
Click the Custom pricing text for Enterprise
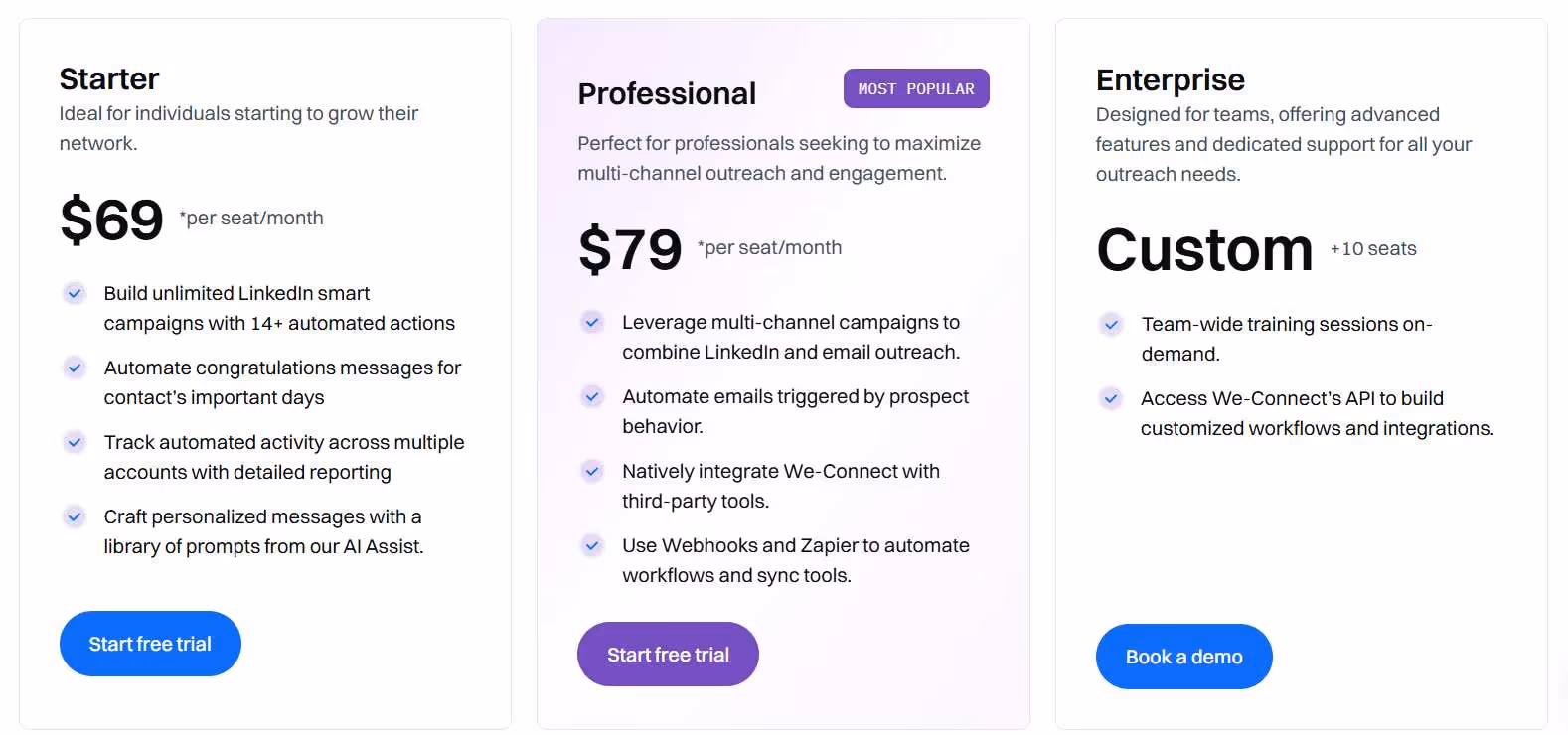[x=1203, y=250]
